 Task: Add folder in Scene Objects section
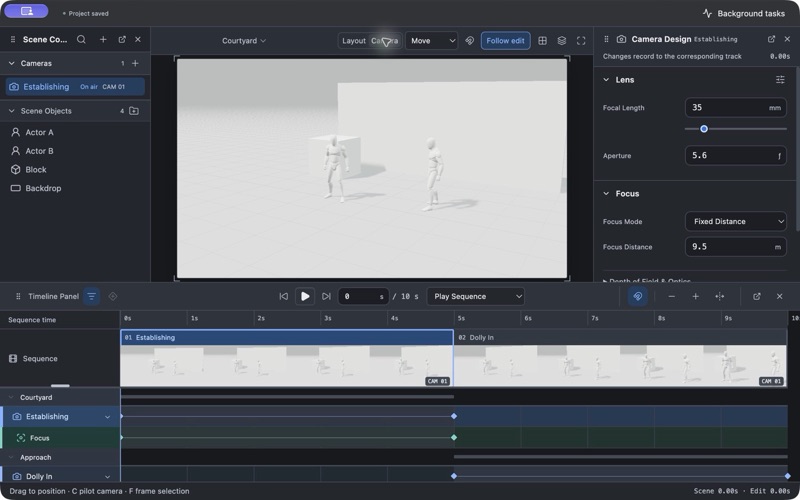tap(134, 111)
